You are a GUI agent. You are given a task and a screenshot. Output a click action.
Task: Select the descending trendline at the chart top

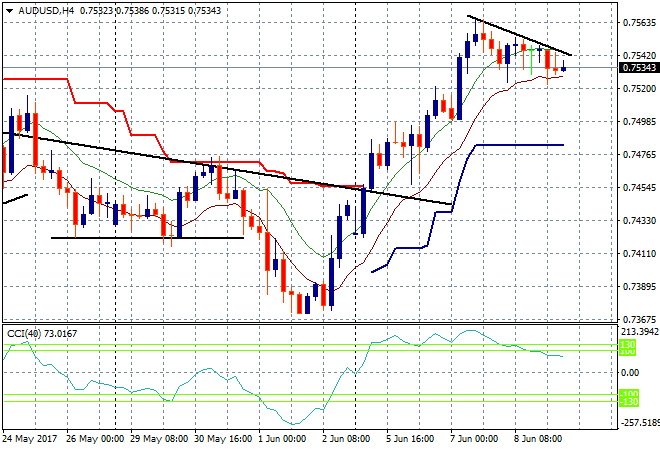[x=519, y=35]
